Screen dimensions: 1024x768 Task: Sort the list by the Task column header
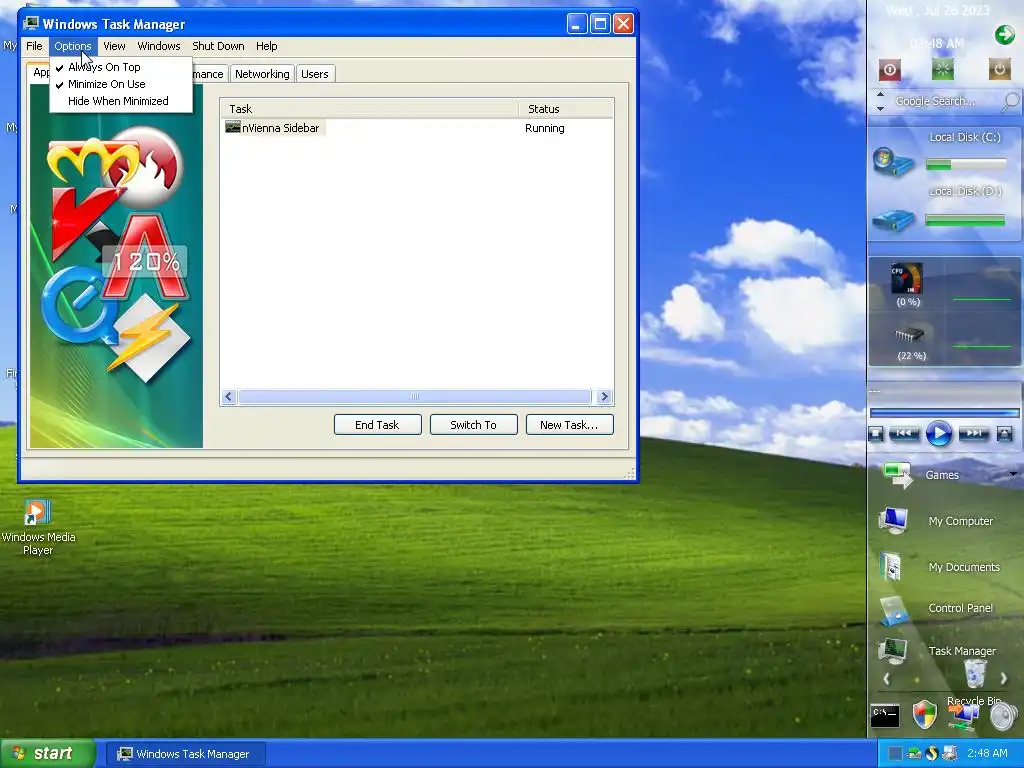point(370,109)
